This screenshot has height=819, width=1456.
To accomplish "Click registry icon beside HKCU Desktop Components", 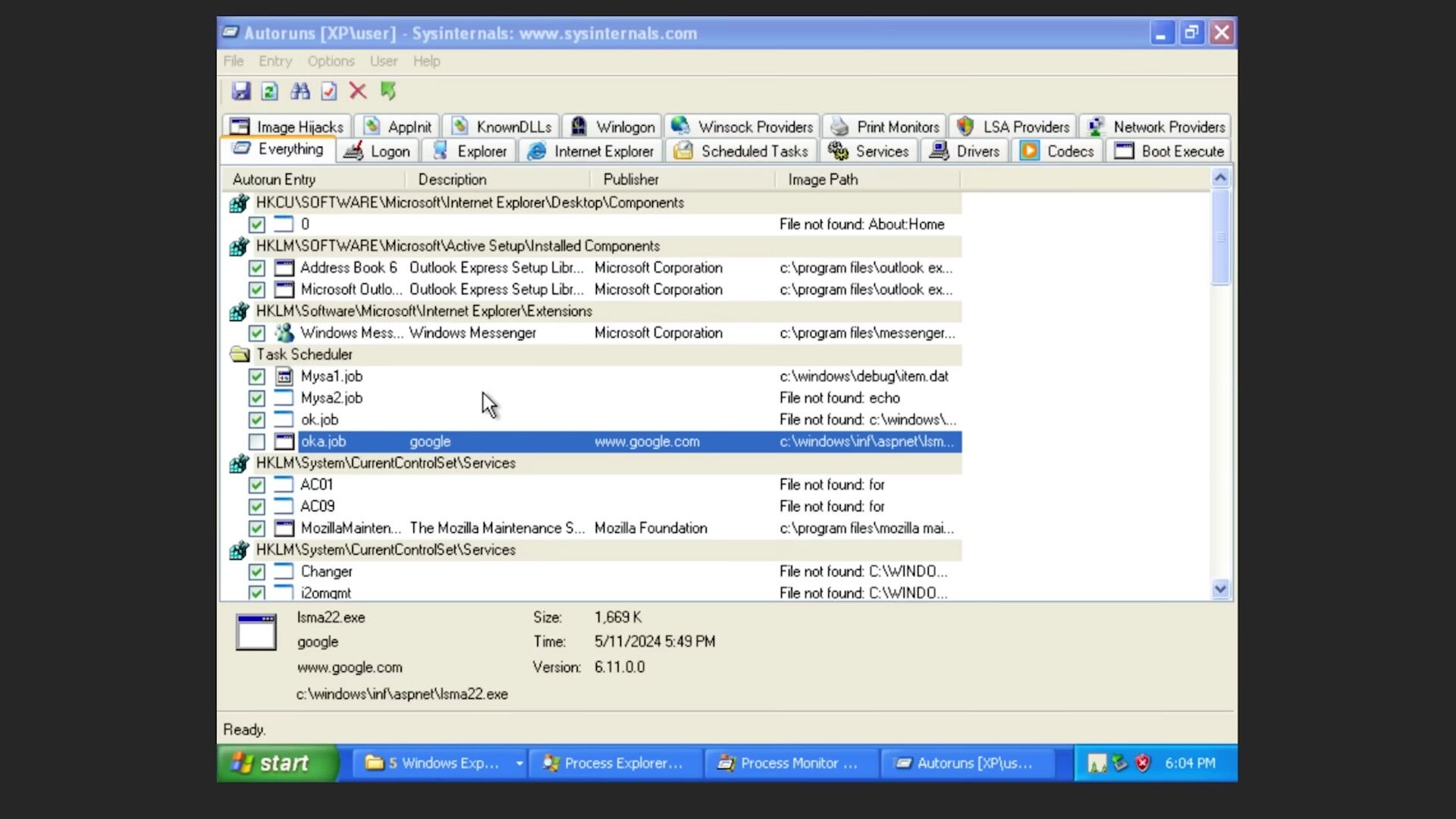I will click(x=239, y=202).
